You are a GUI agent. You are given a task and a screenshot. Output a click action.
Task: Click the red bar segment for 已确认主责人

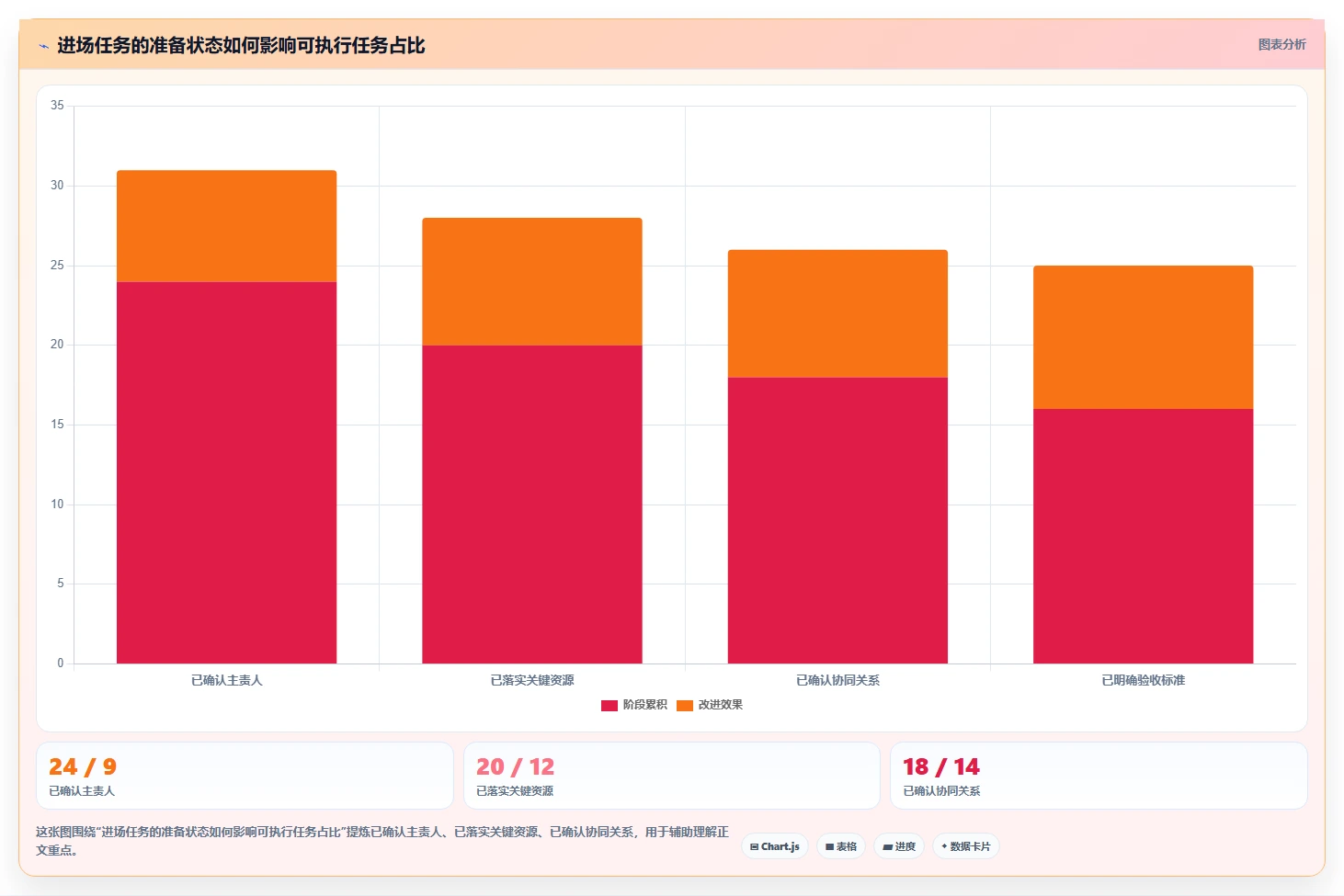point(226,472)
